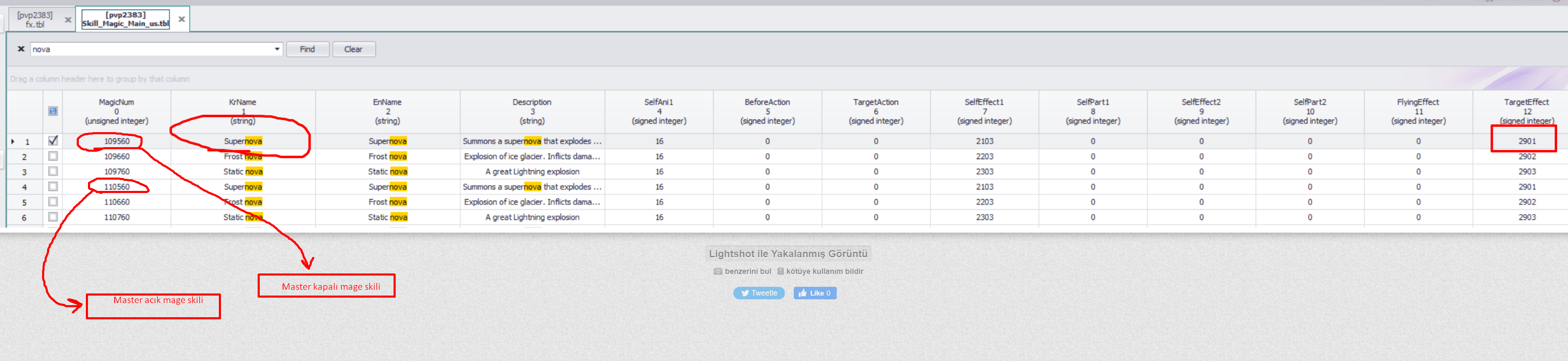Enable the checkbox for row 6 Static nova
The width and height of the screenshot is (1568, 361).
[53, 217]
